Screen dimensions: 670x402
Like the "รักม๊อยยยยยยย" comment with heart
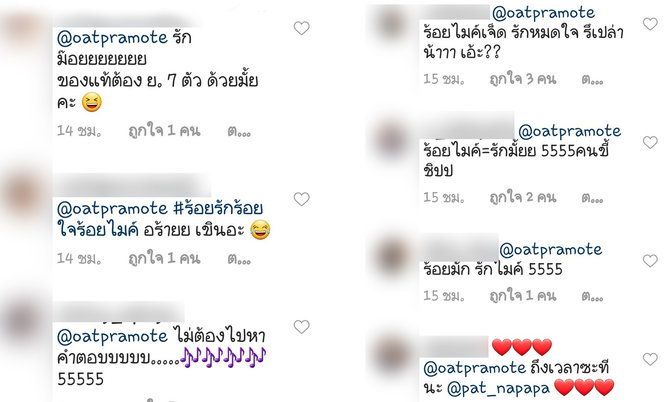(301, 28)
